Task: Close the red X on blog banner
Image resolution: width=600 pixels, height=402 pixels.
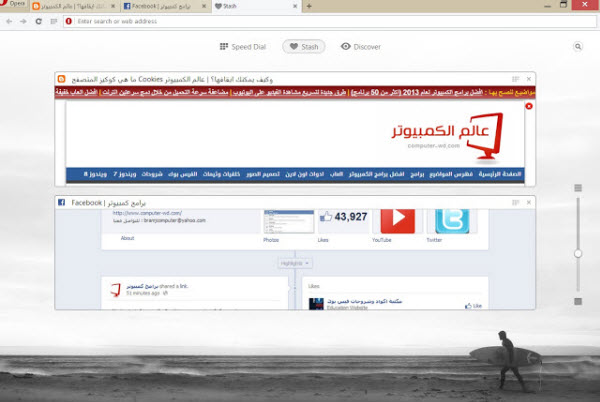Action: tap(529, 106)
